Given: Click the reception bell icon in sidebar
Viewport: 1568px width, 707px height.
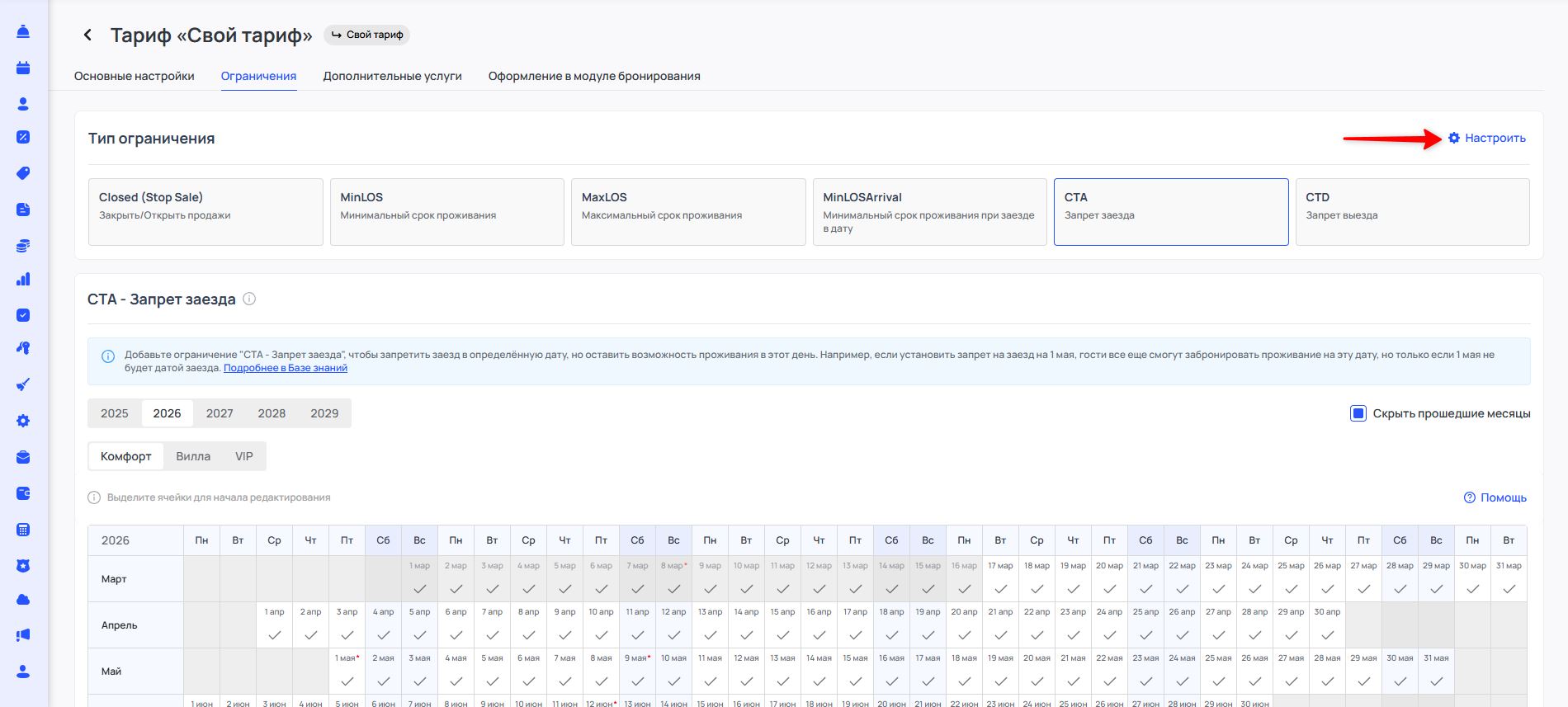Looking at the screenshot, I should pos(23,31).
